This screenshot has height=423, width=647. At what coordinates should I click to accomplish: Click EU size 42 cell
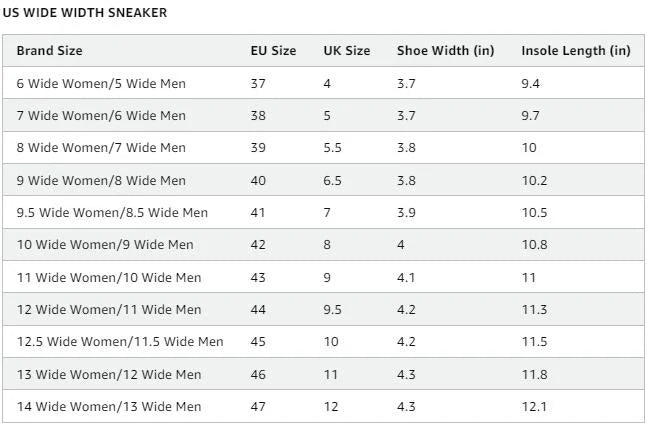pos(258,245)
